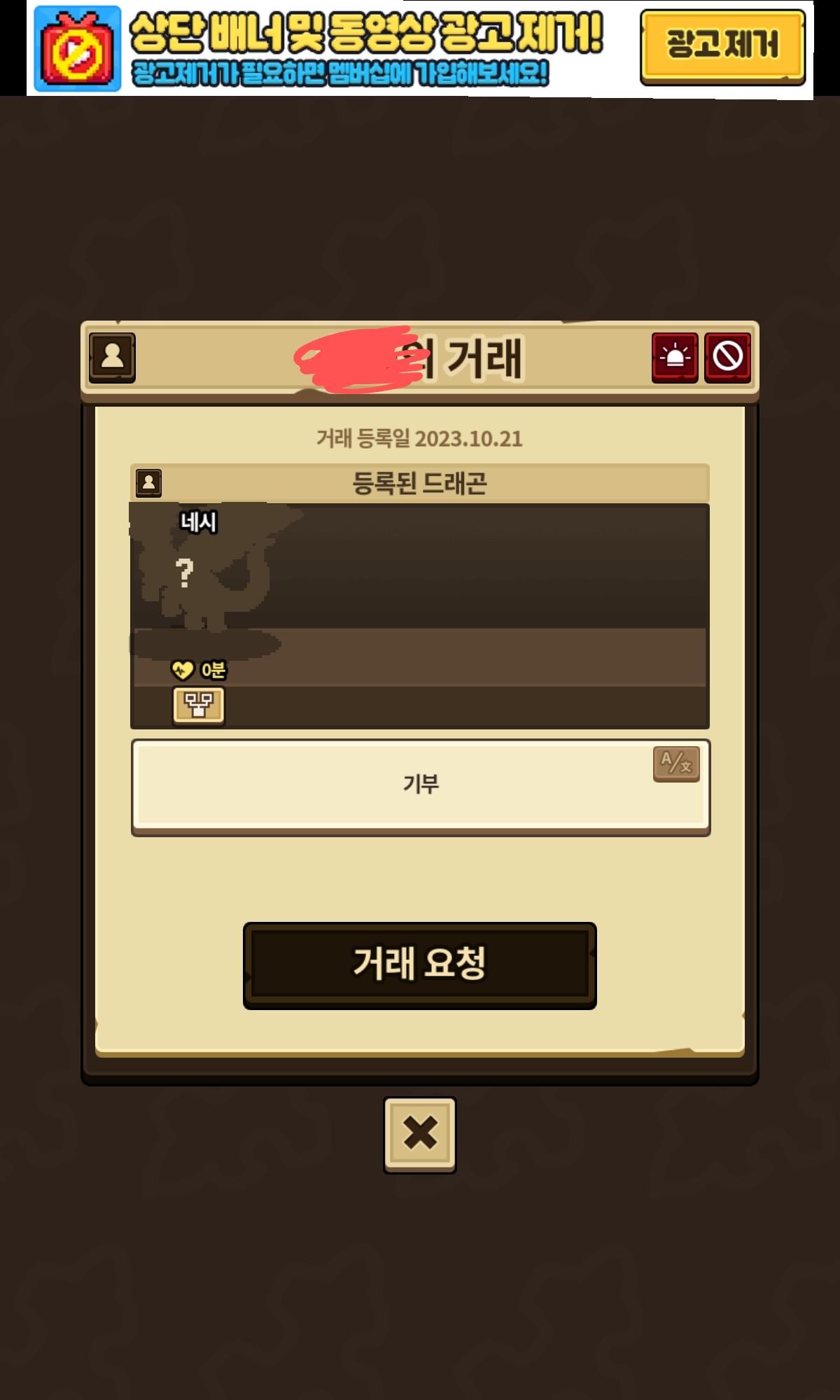The width and height of the screenshot is (840, 1400).
Task: Tap the trade registration date 2023.10.21
Action: [469, 439]
